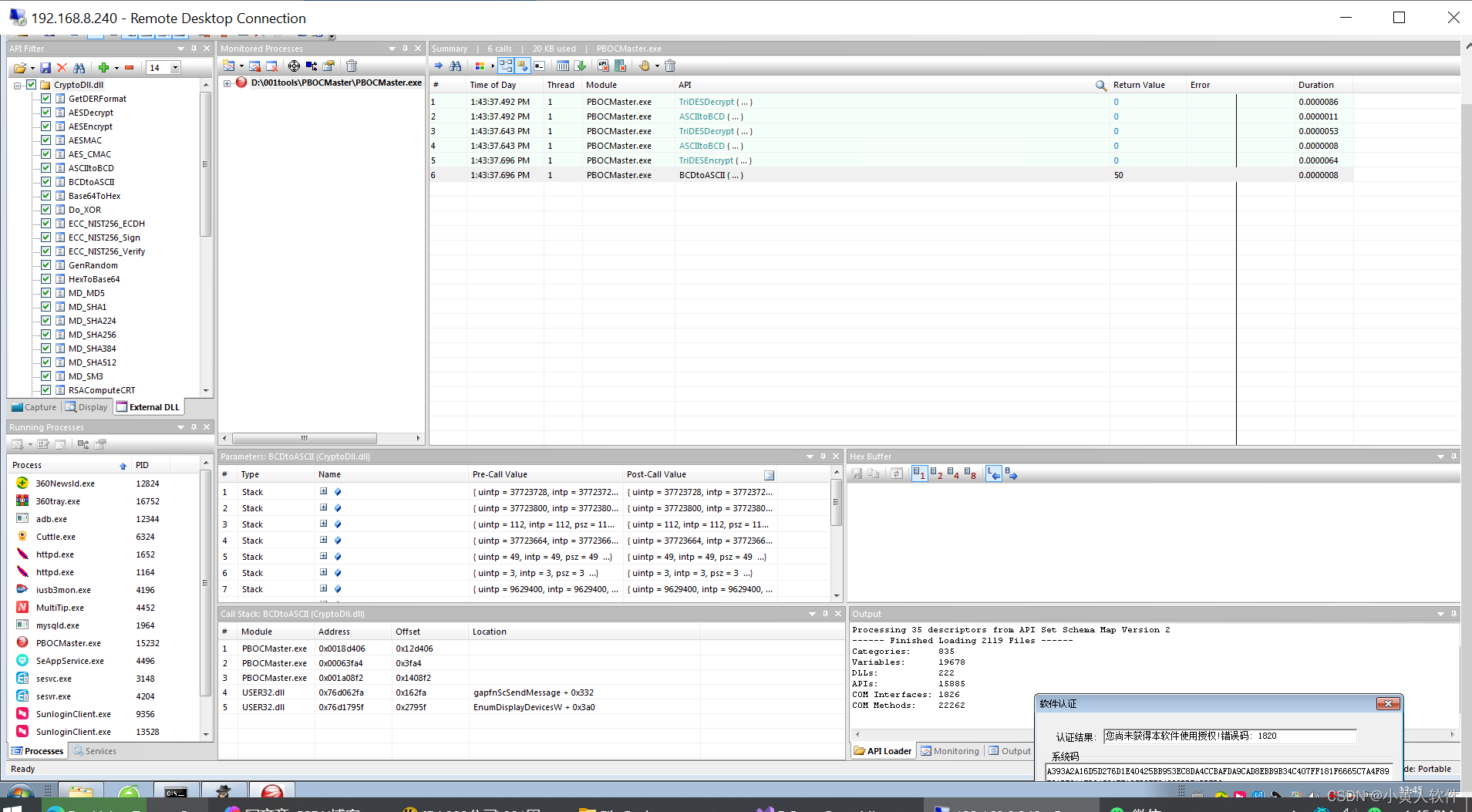Select the API Loader tab
The image size is (1472, 812).
[x=883, y=751]
